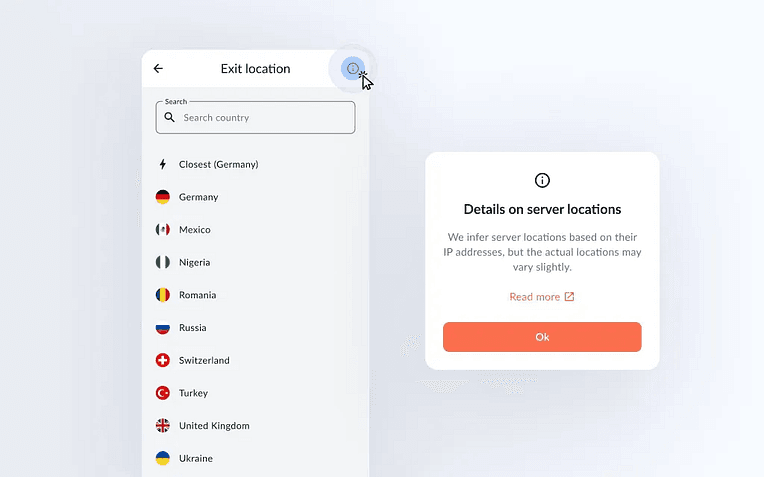The width and height of the screenshot is (764, 477).
Task: Confirm the dialog with the Ok button
Action: coord(542,337)
